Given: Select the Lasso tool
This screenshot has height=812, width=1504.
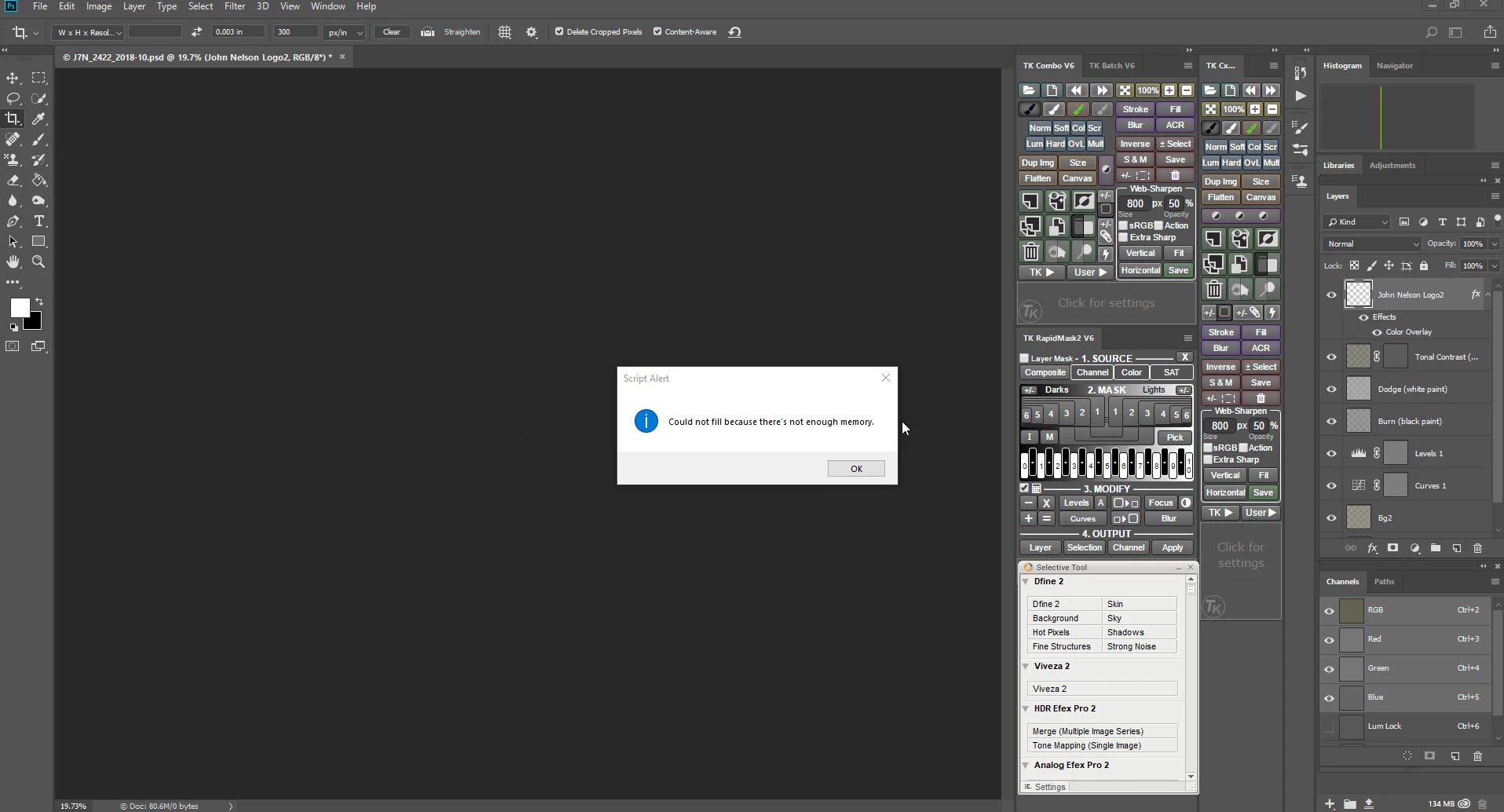Looking at the screenshot, I should (x=13, y=98).
